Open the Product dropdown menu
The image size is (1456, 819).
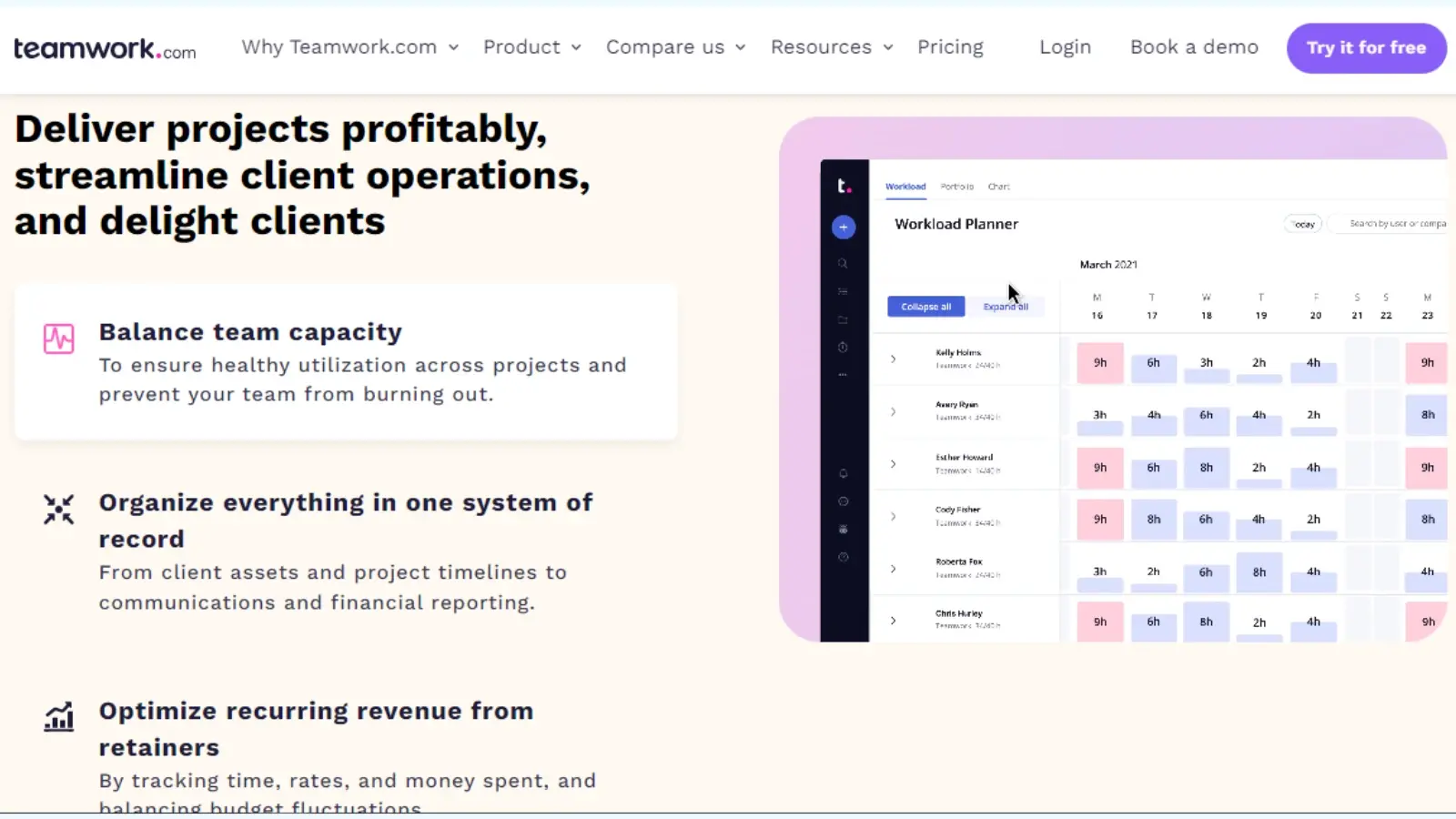(532, 47)
